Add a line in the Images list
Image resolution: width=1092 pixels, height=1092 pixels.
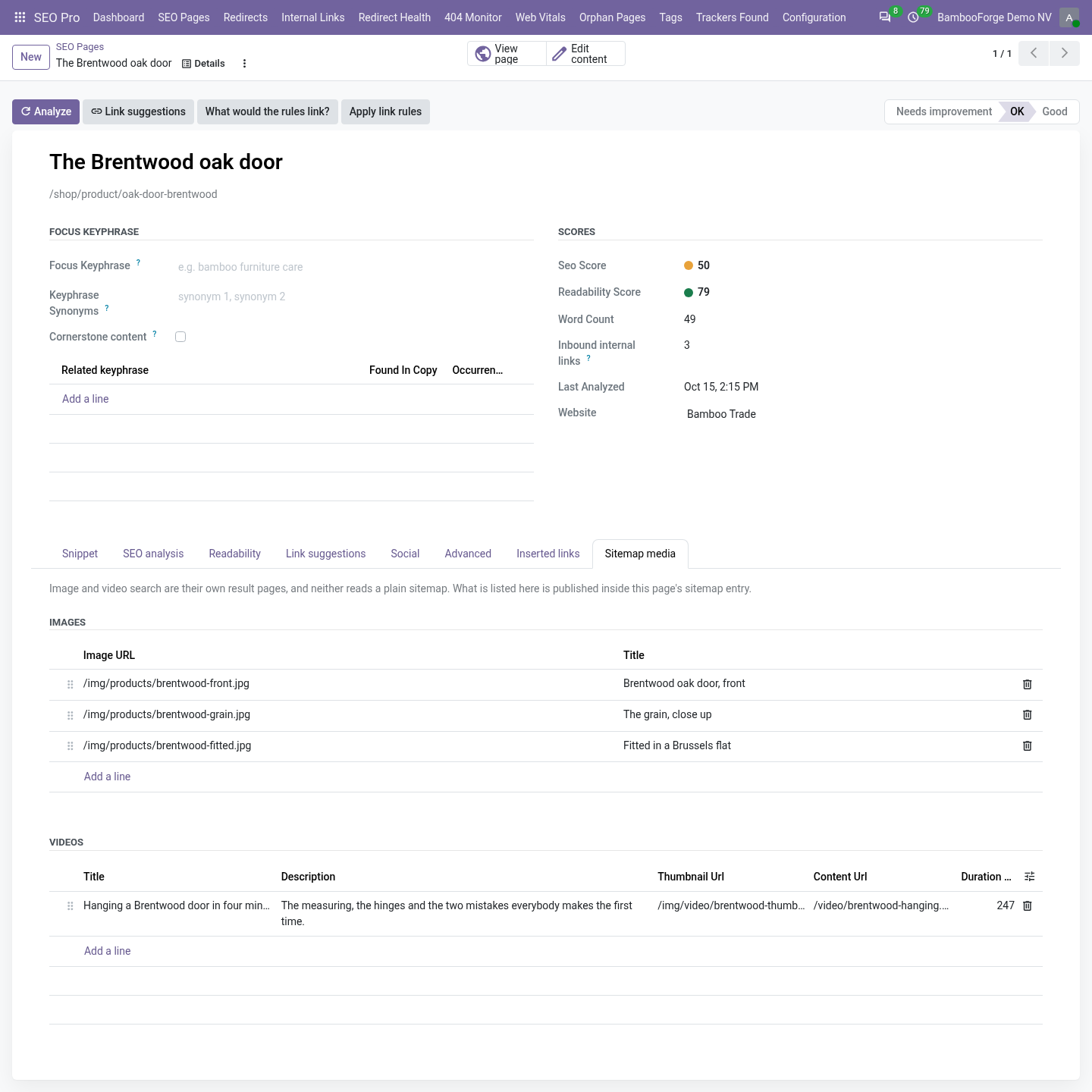click(x=107, y=777)
